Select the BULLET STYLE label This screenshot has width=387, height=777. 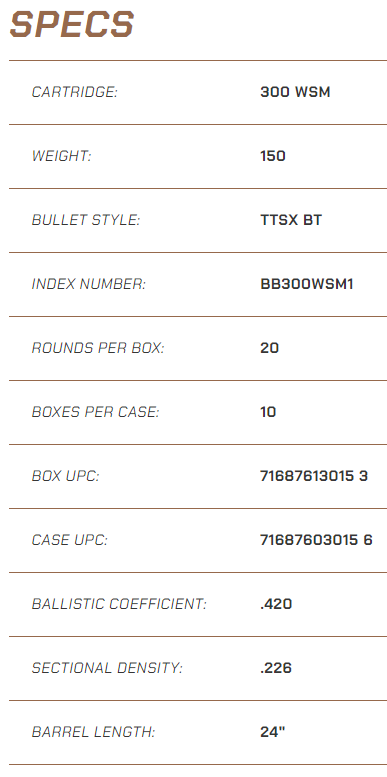[86, 220]
